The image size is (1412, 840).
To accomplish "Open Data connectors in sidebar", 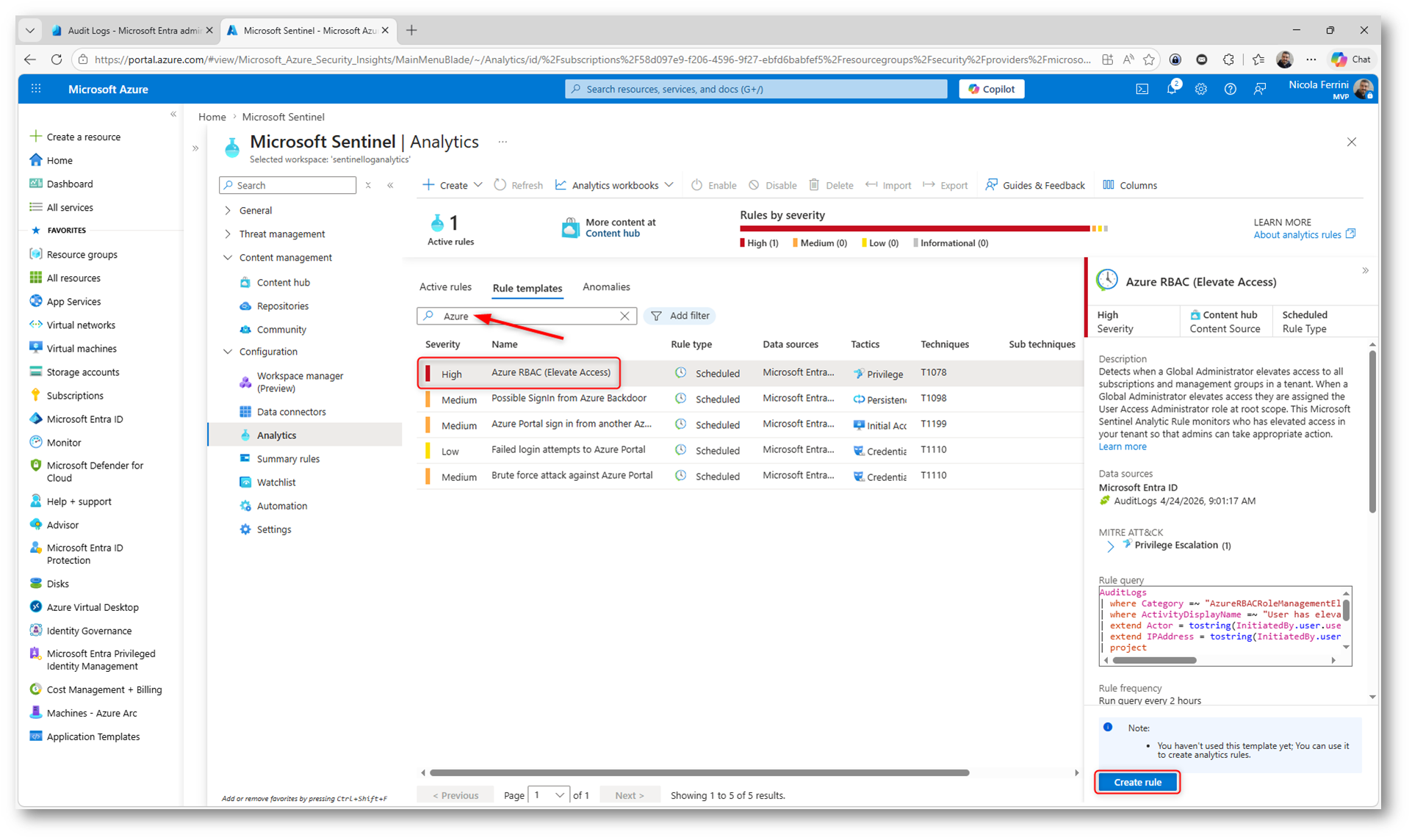I will (291, 412).
